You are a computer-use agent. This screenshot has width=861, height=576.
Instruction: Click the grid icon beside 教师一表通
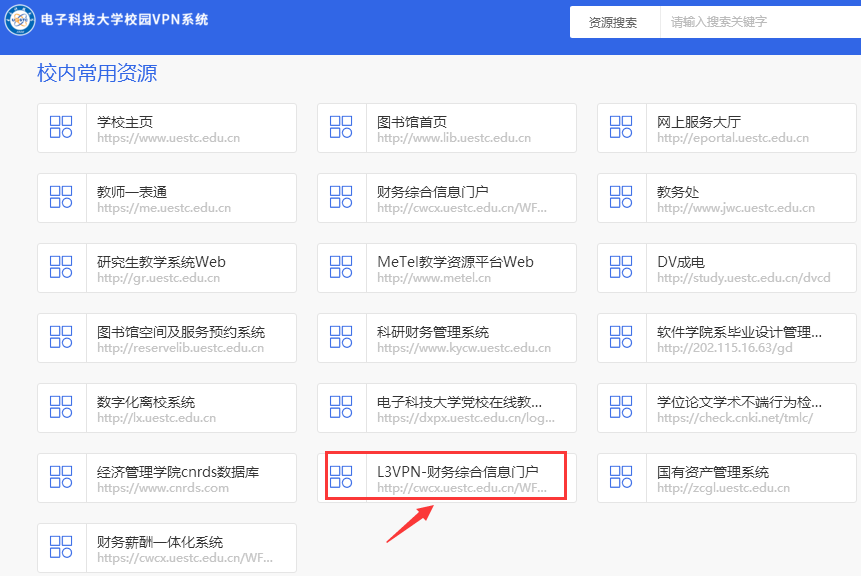[60, 197]
